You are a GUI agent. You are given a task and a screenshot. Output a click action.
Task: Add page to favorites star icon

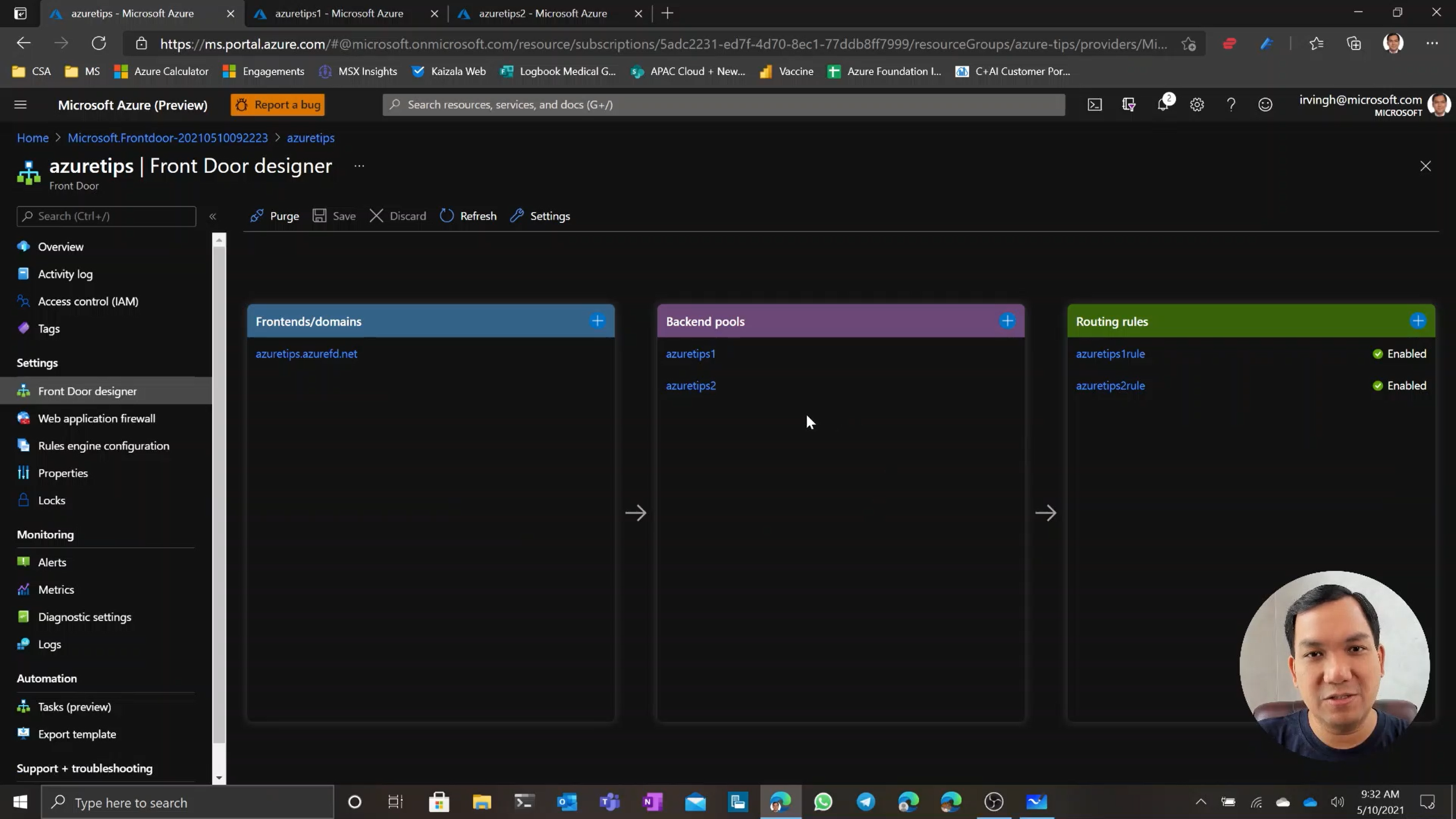coord(1188,44)
